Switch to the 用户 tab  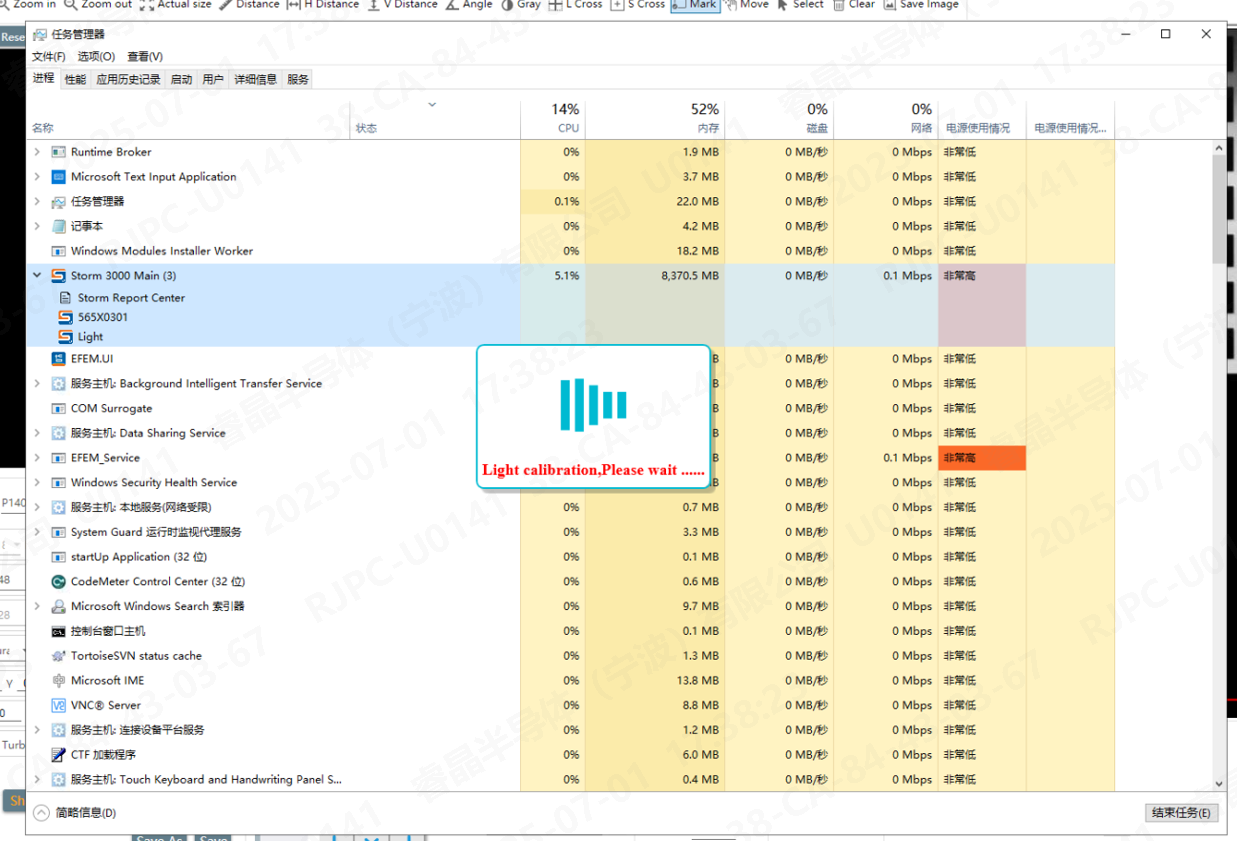[213, 79]
